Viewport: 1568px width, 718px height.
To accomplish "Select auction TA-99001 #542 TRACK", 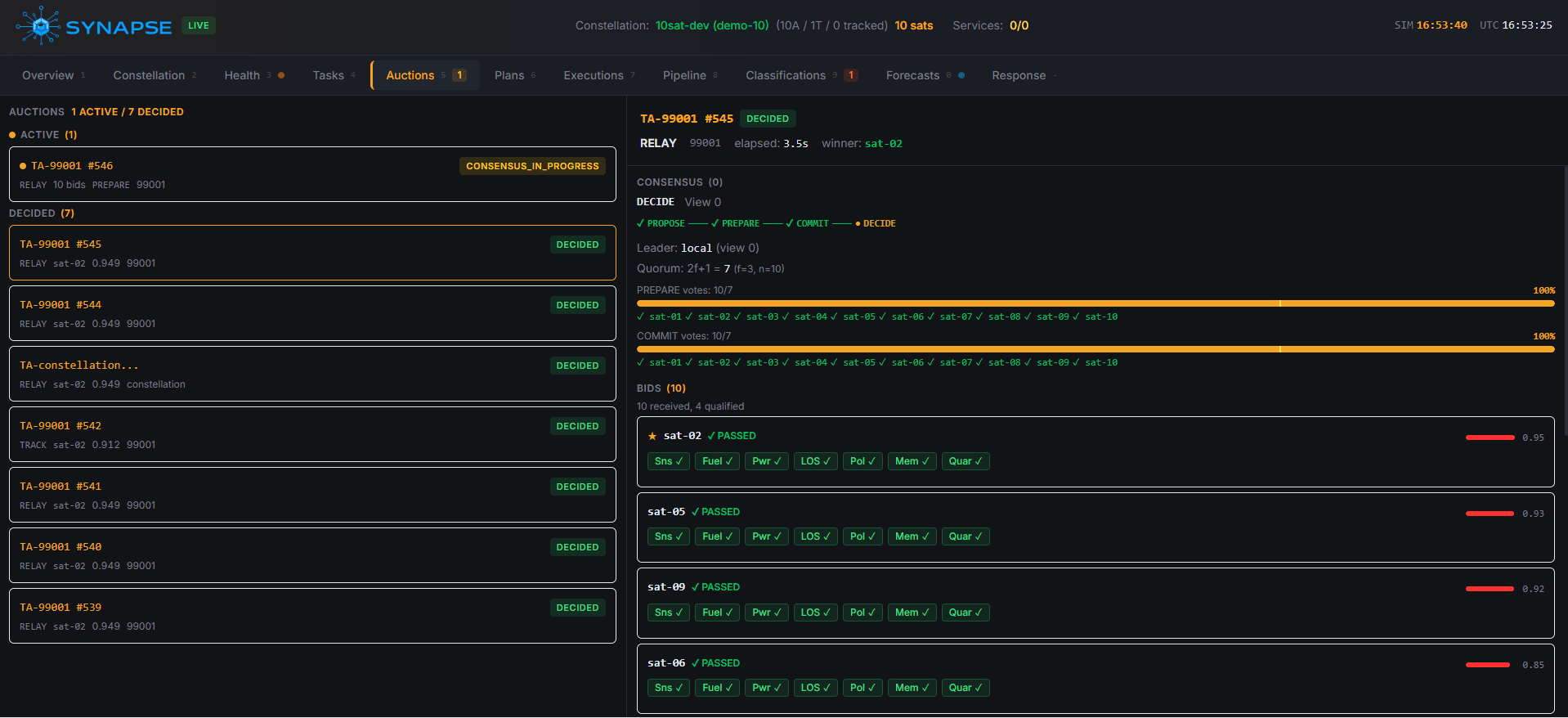I will coord(312,434).
